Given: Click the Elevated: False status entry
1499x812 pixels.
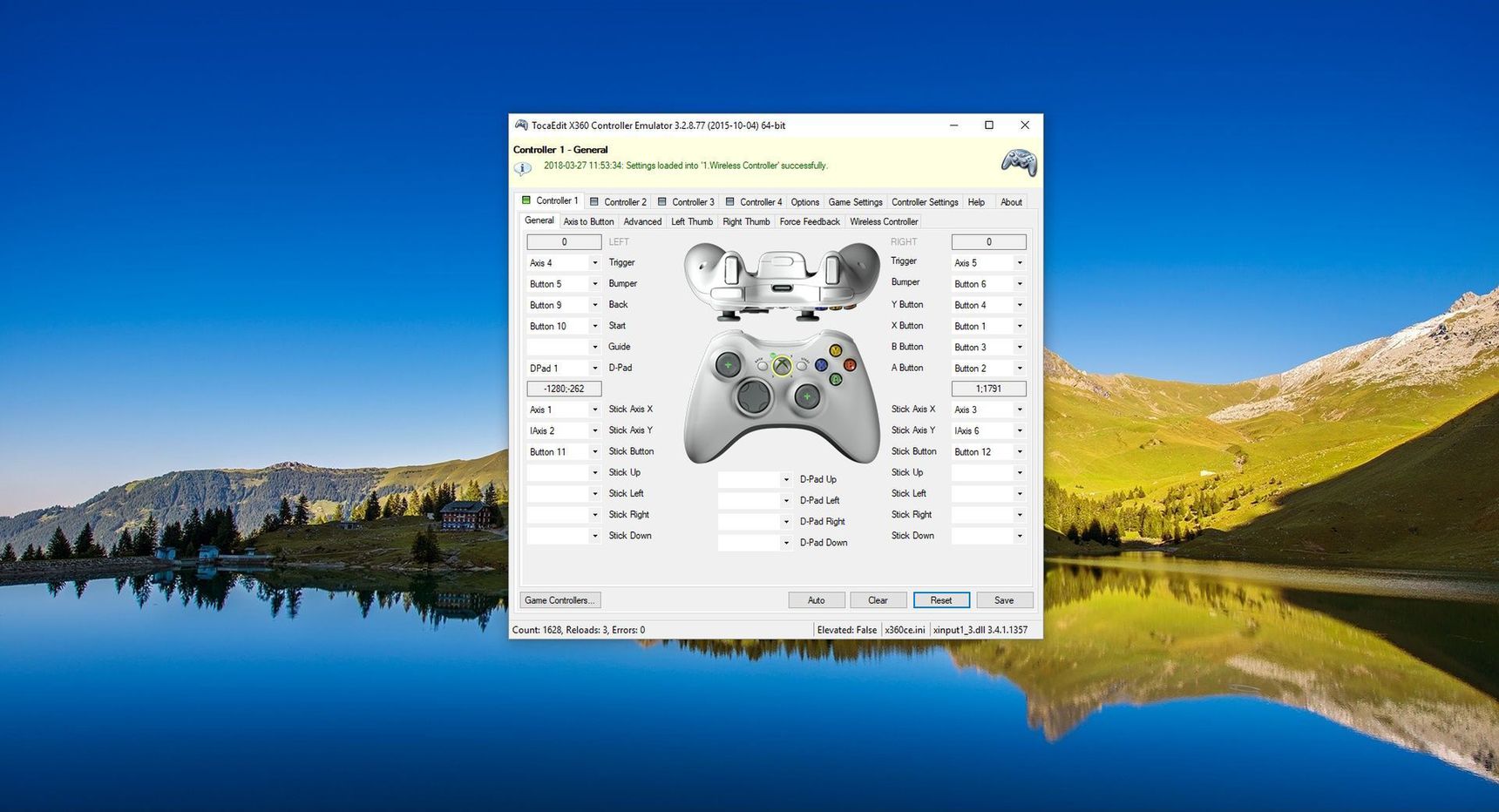Looking at the screenshot, I should click(x=847, y=630).
